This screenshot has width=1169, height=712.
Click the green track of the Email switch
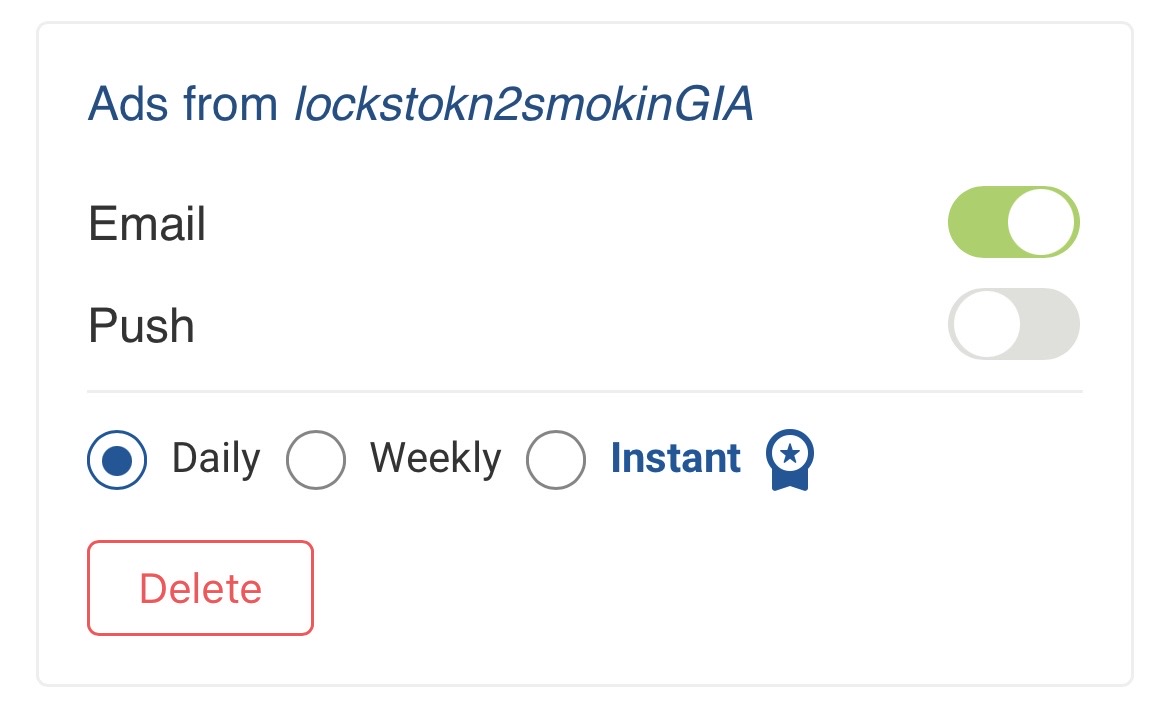point(974,222)
